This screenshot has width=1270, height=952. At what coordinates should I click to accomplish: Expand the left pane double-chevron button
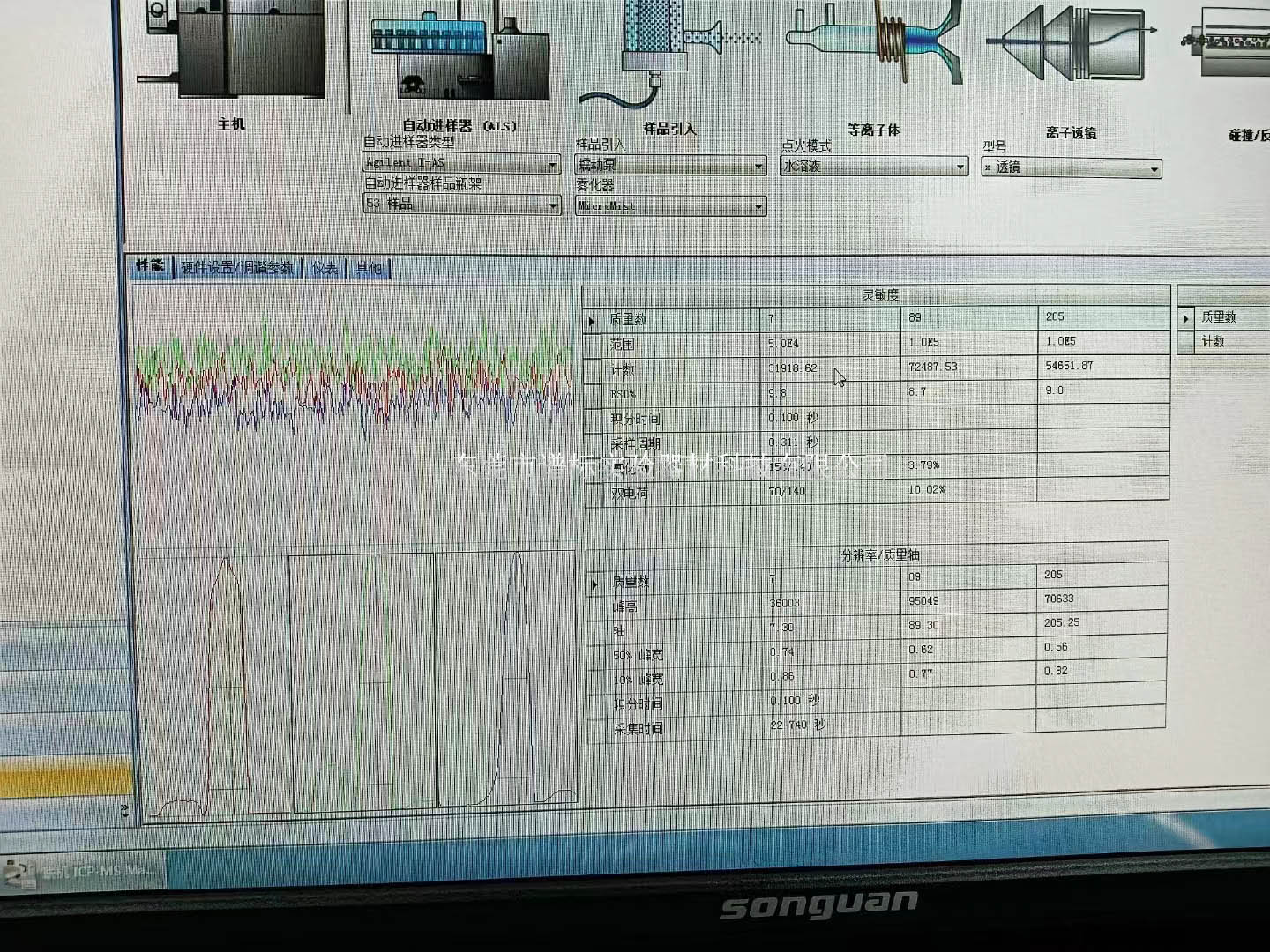[x=124, y=809]
